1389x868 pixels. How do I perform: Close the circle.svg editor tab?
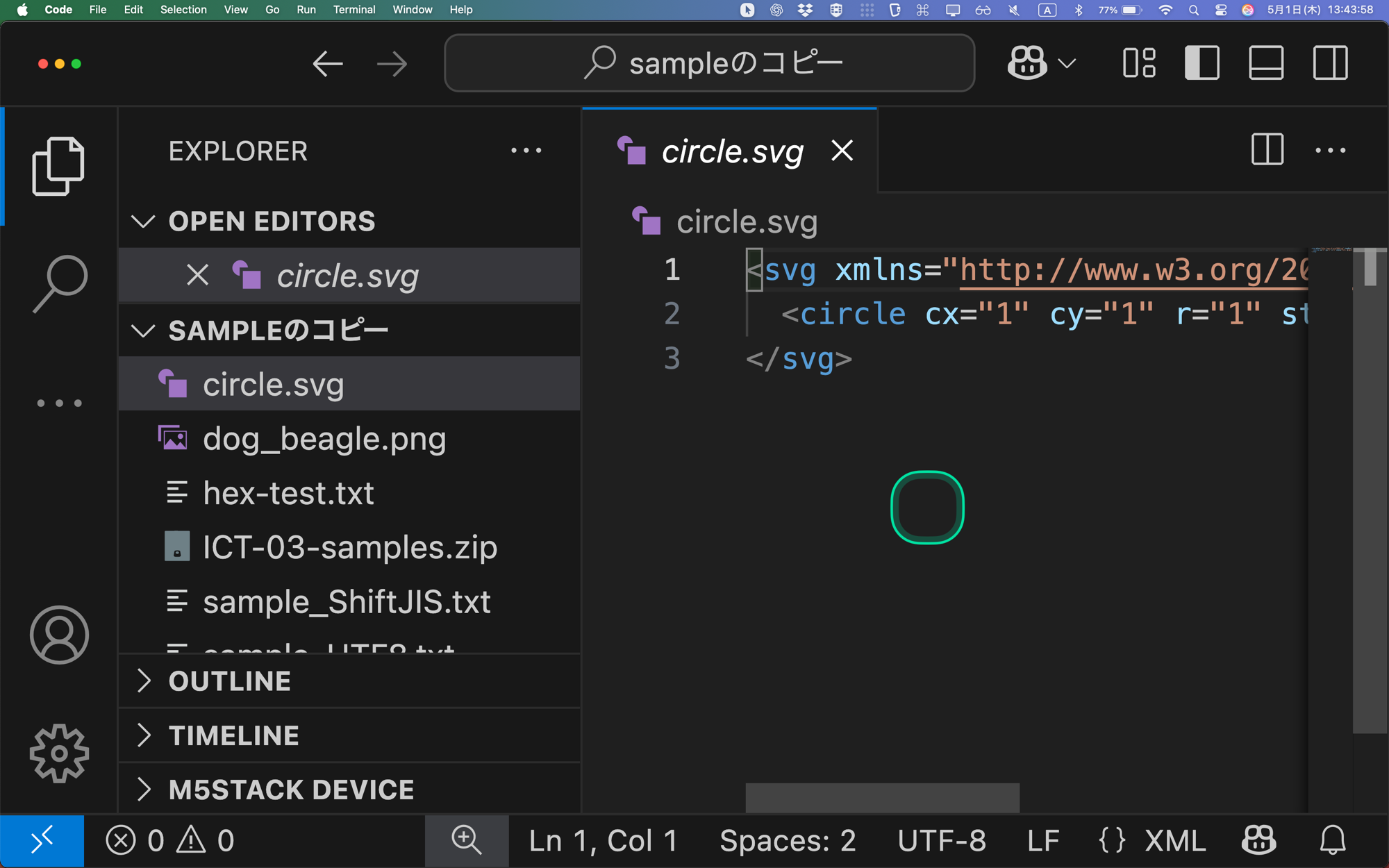pyautogui.click(x=842, y=150)
